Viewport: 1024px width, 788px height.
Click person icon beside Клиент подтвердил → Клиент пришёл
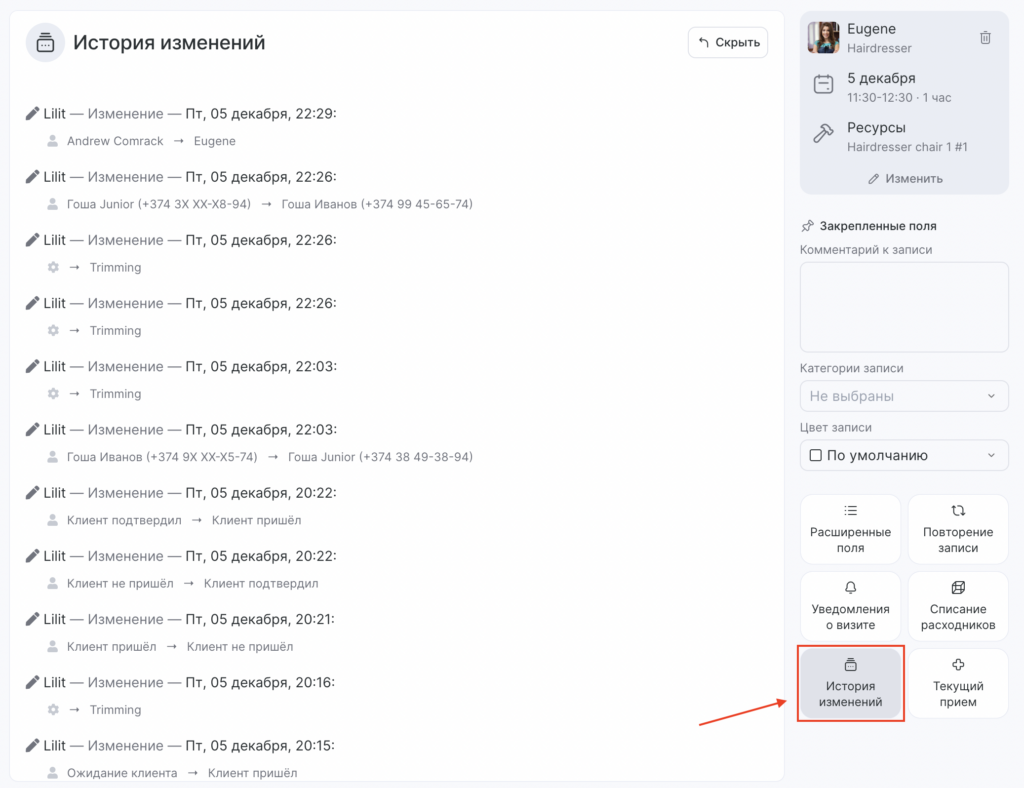click(x=52, y=520)
